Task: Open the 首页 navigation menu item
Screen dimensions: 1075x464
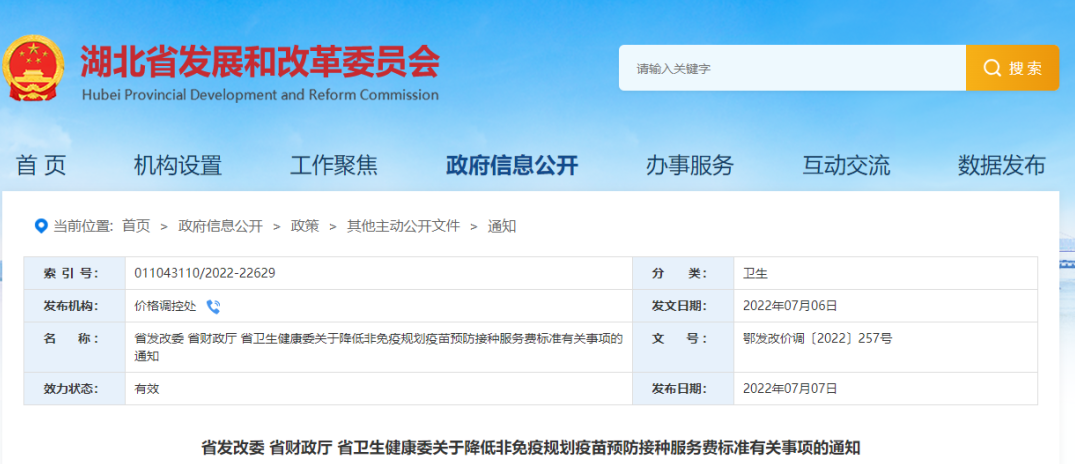Action: point(41,165)
